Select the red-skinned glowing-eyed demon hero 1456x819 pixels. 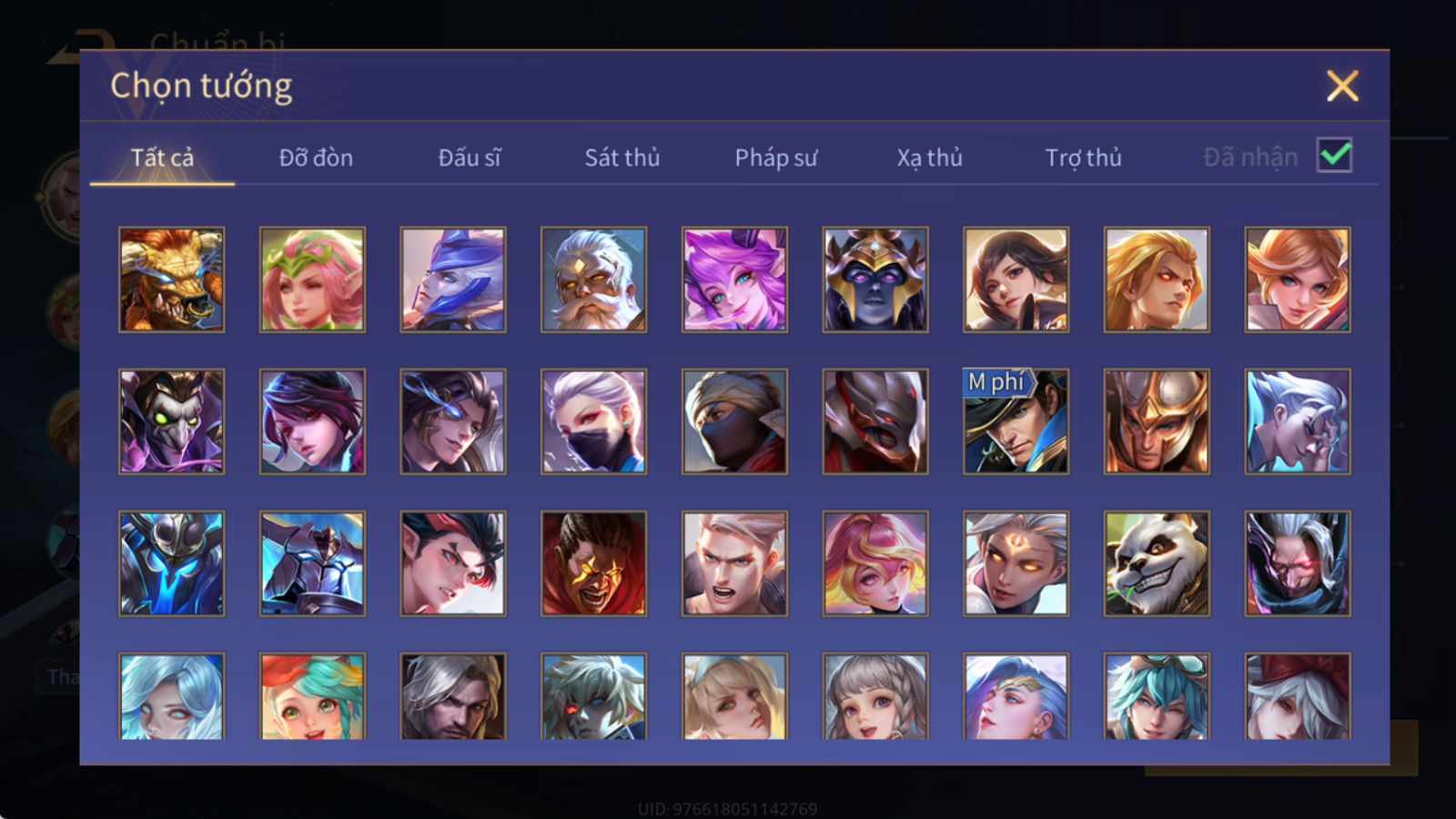coord(593,563)
